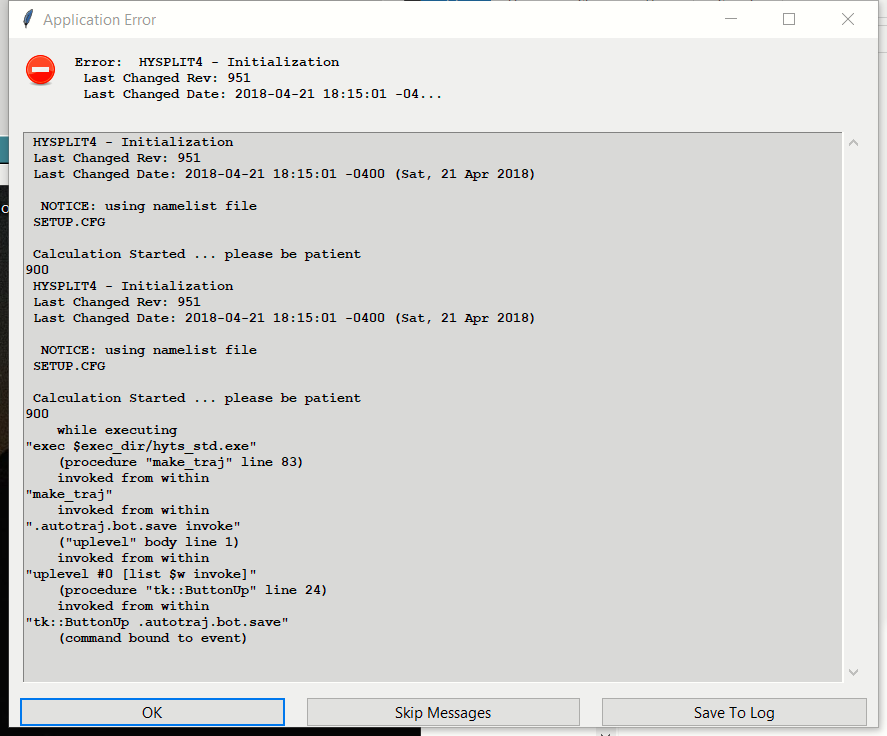Click truncated header "Last Changed Date" line
This screenshot has height=736, width=887.
point(262,94)
